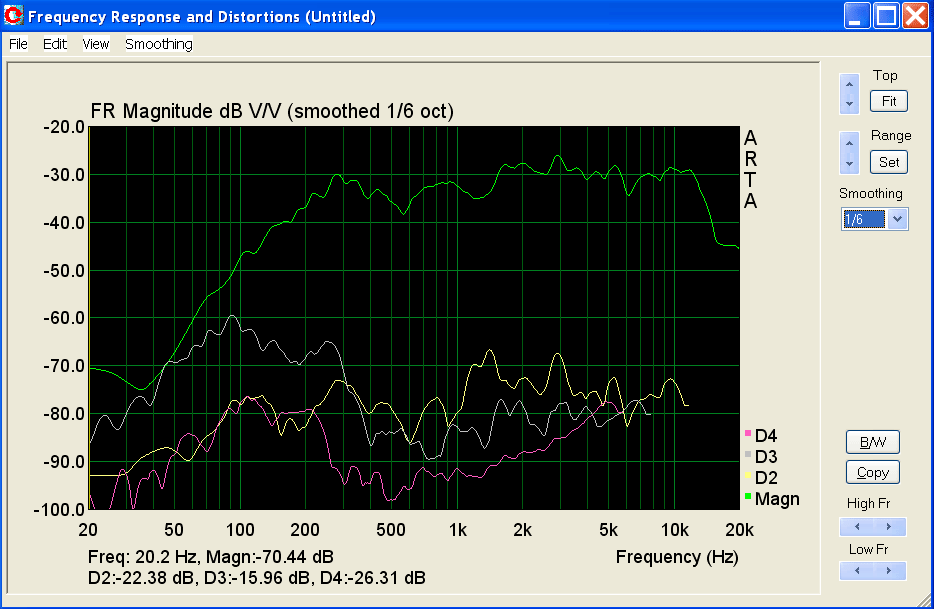The width and height of the screenshot is (934, 609).
Task: Toggle B/W display mode button
Action: coord(873,442)
